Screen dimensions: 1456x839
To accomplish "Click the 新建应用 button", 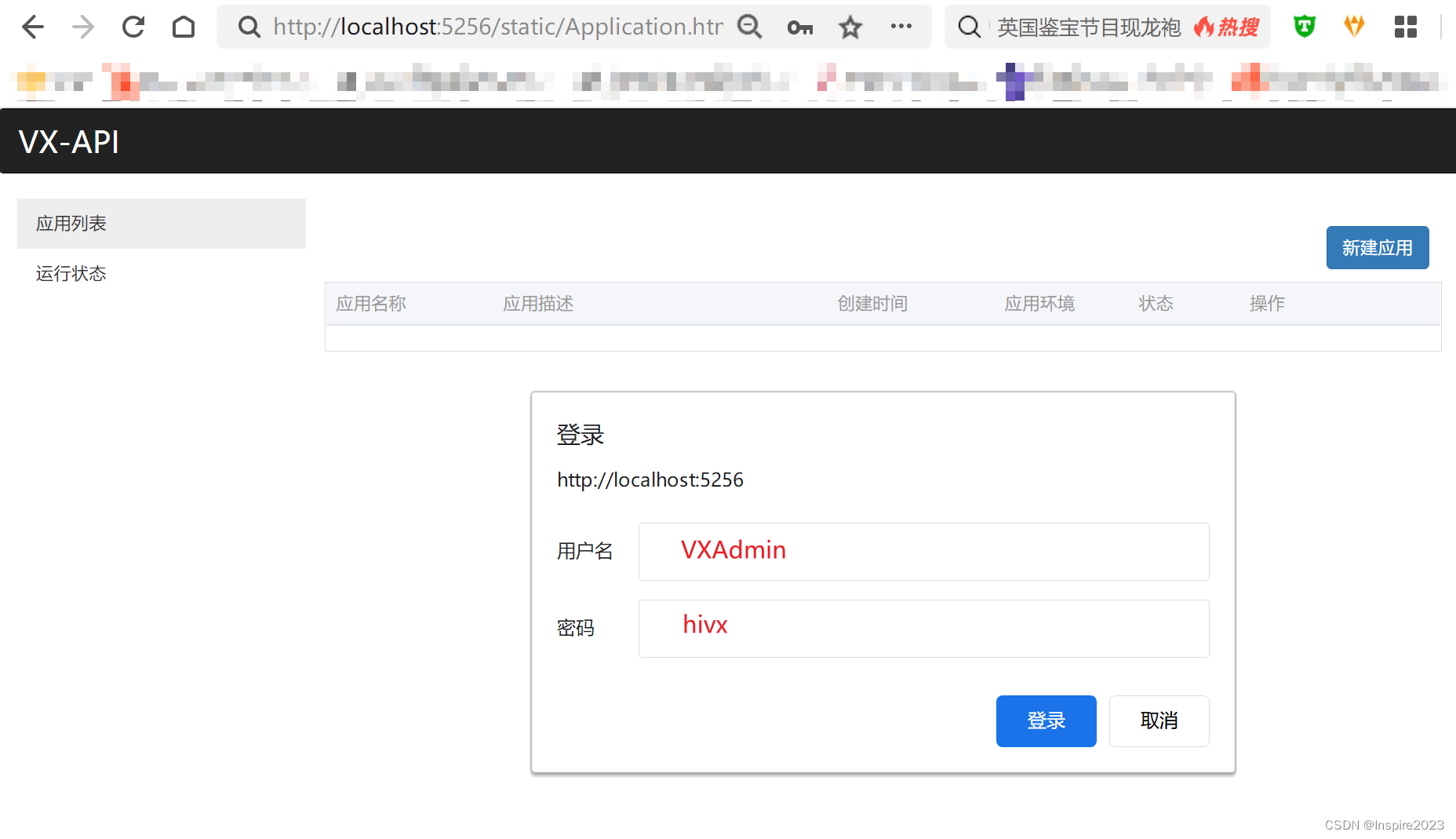I will [1378, 248].
